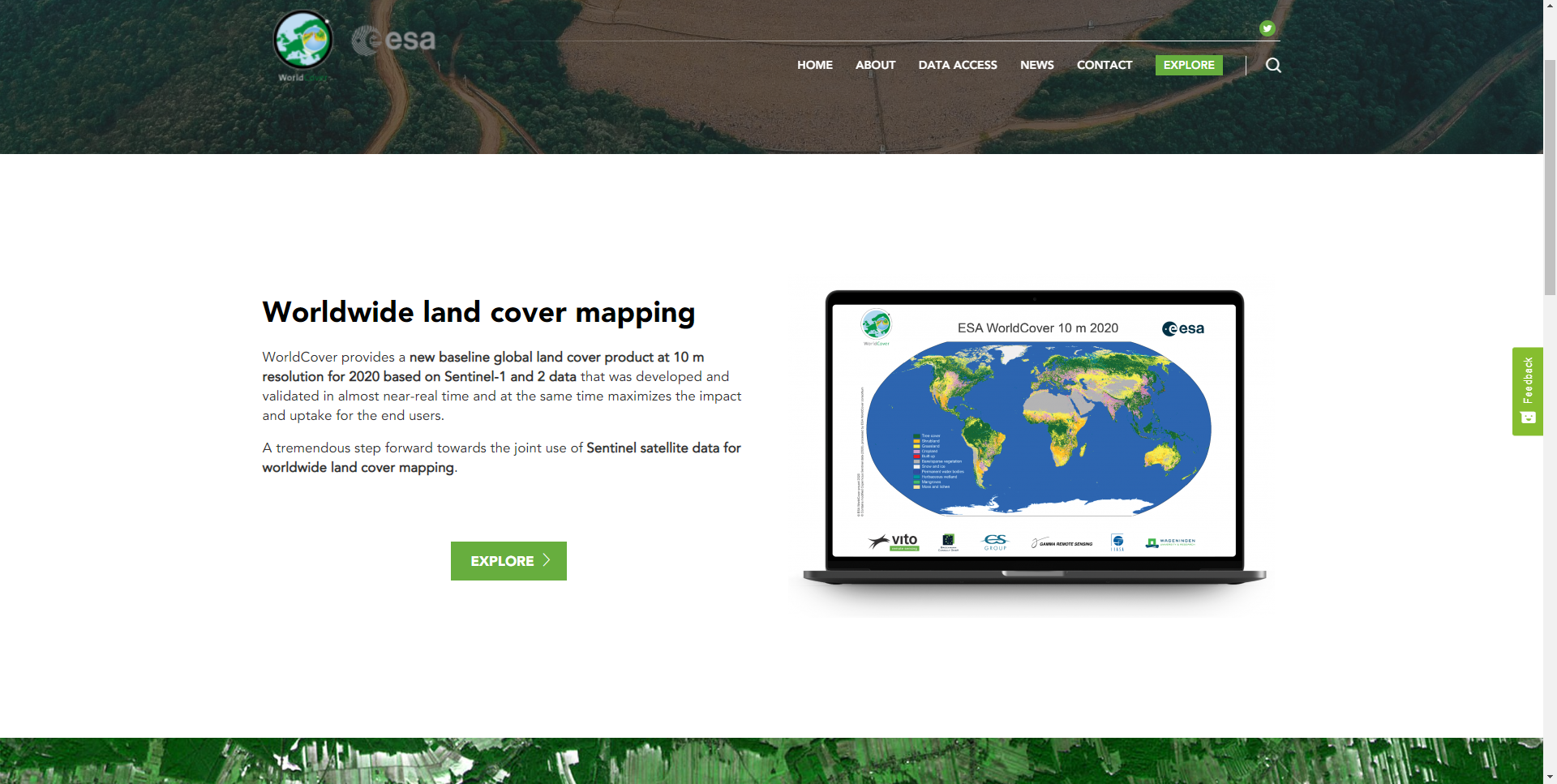Open the Feedback side tab

pos(1528,379)
